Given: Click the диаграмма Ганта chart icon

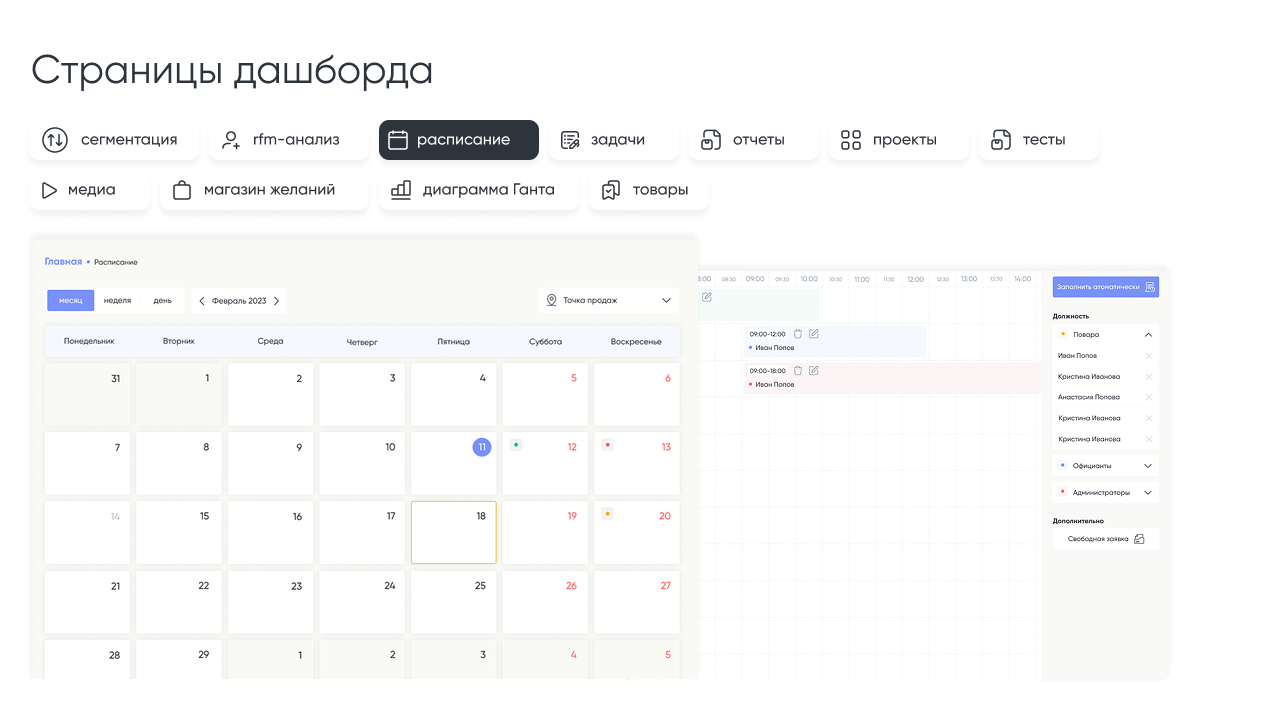Looking at the screenshot, I should 401,190.
